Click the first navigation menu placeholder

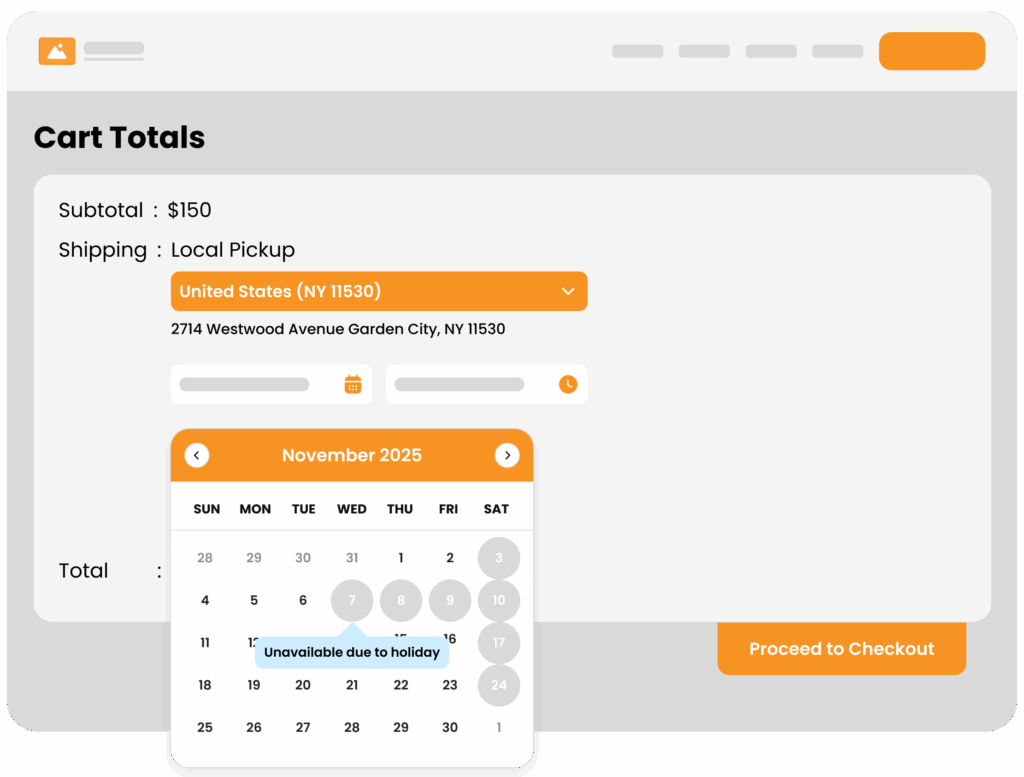coord(637,51)
